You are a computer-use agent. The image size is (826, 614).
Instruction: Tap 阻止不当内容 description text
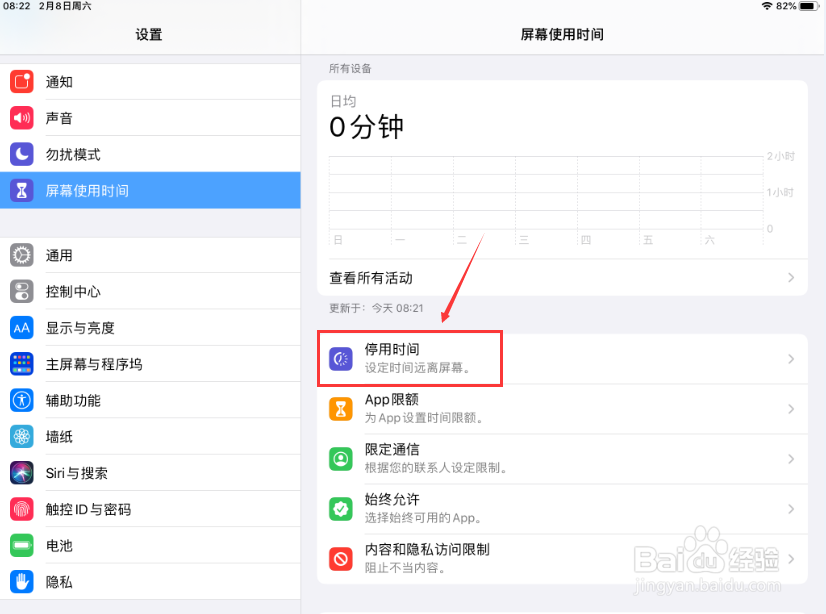406,568
